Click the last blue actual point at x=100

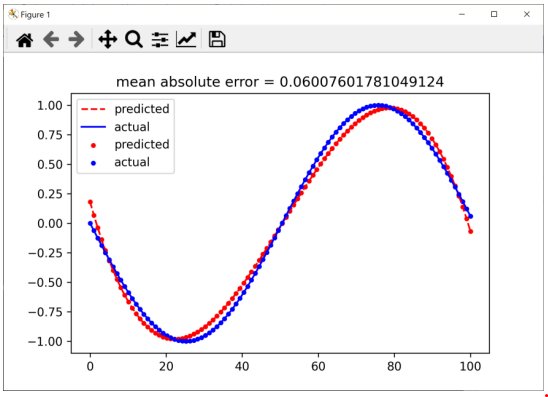[470, 216]
